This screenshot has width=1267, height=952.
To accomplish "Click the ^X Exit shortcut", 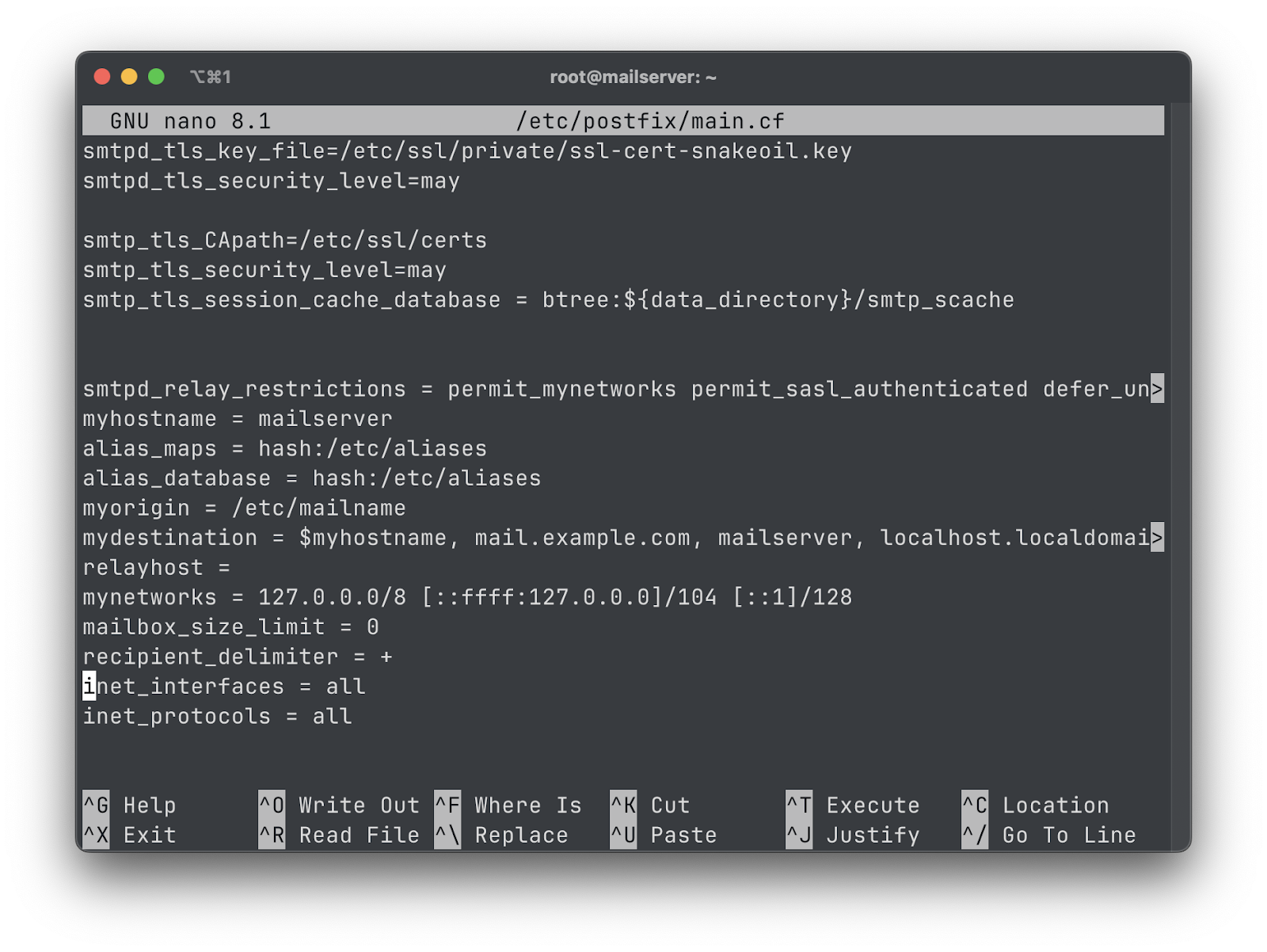I will (130, 836).
